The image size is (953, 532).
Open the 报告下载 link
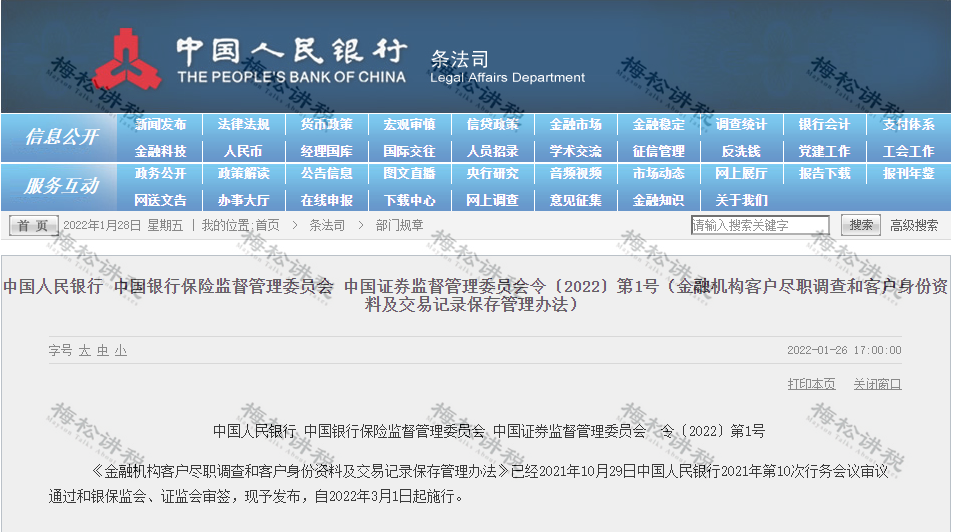[824, 174]
